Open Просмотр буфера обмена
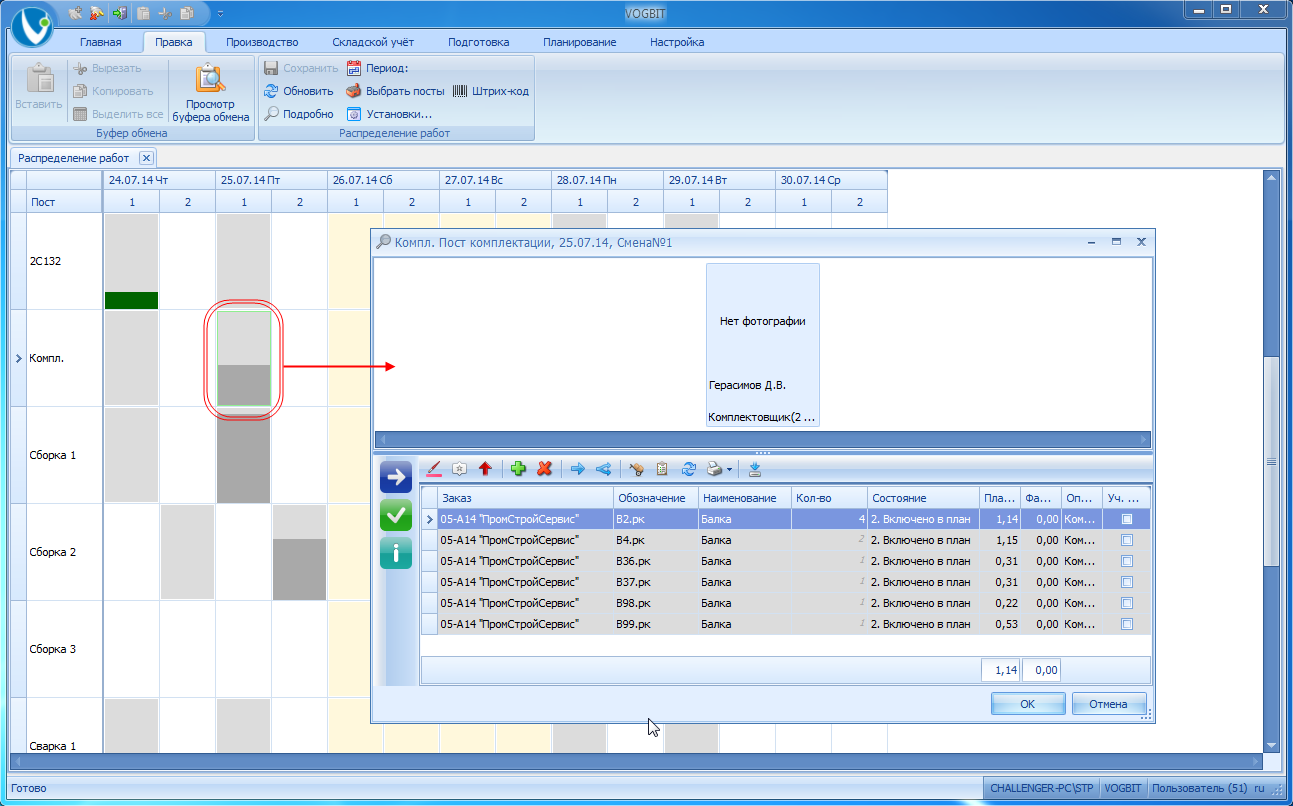 click(211, 92)
